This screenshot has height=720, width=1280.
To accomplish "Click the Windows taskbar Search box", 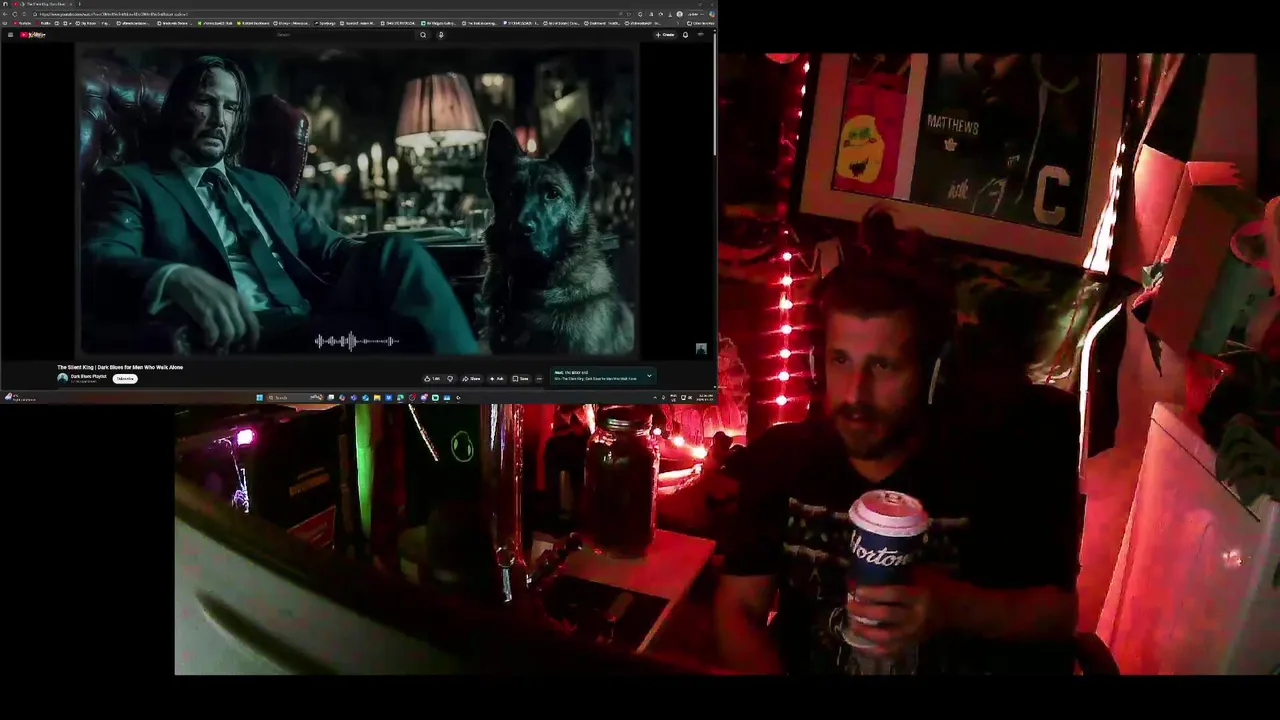I will (295, 397).
